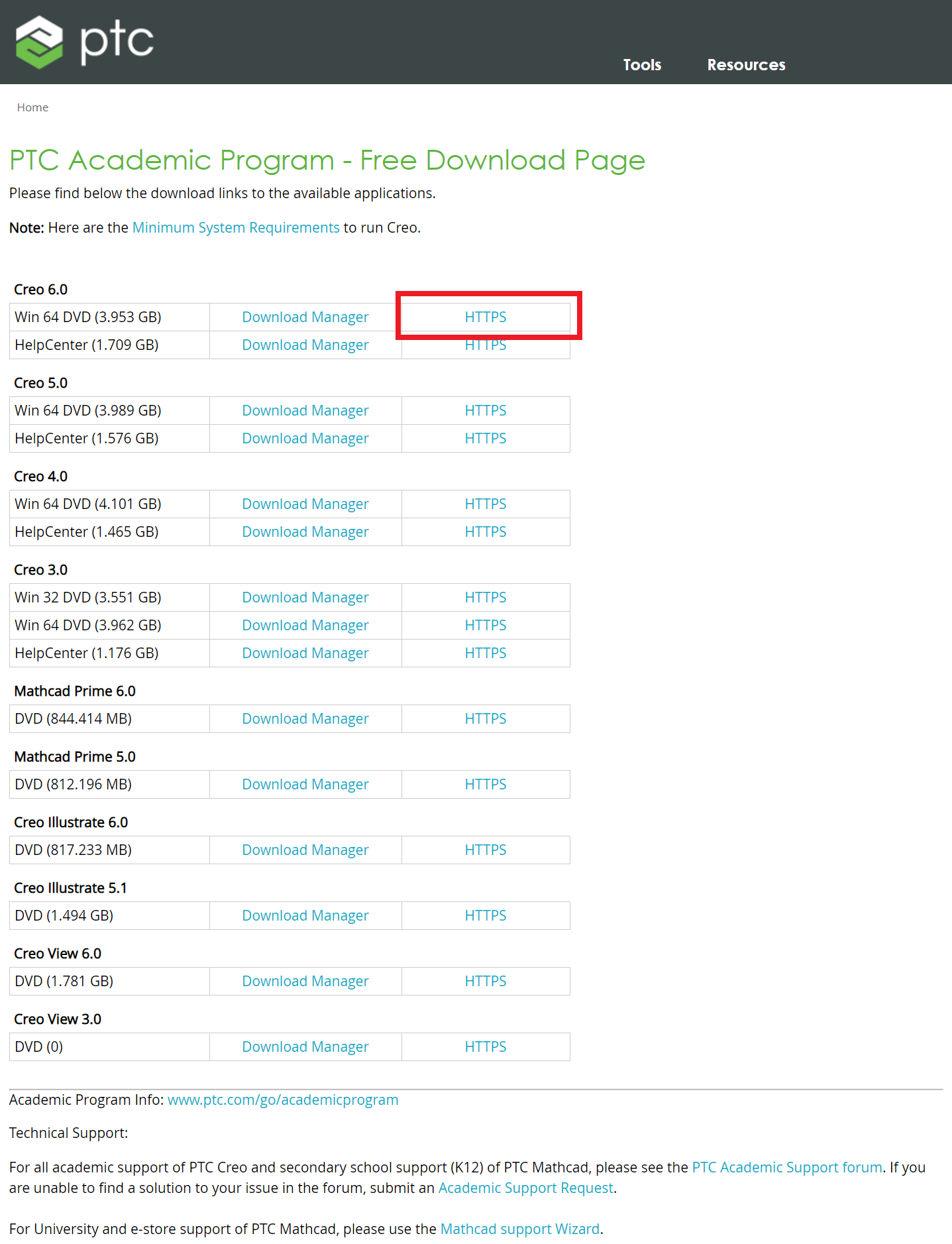952x1244 pixels.
Task: Click Download Manager for Creo 5.0 Win 64 DVD
Action: [x=305, y=410]
